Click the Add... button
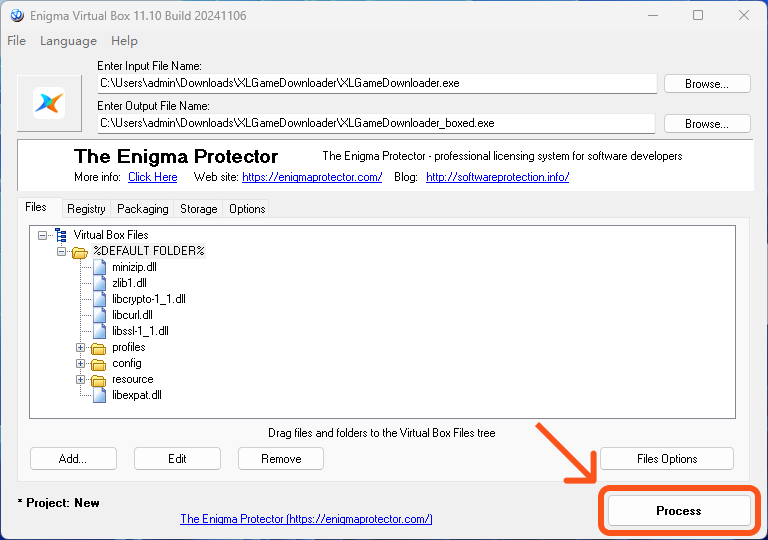 73,459
